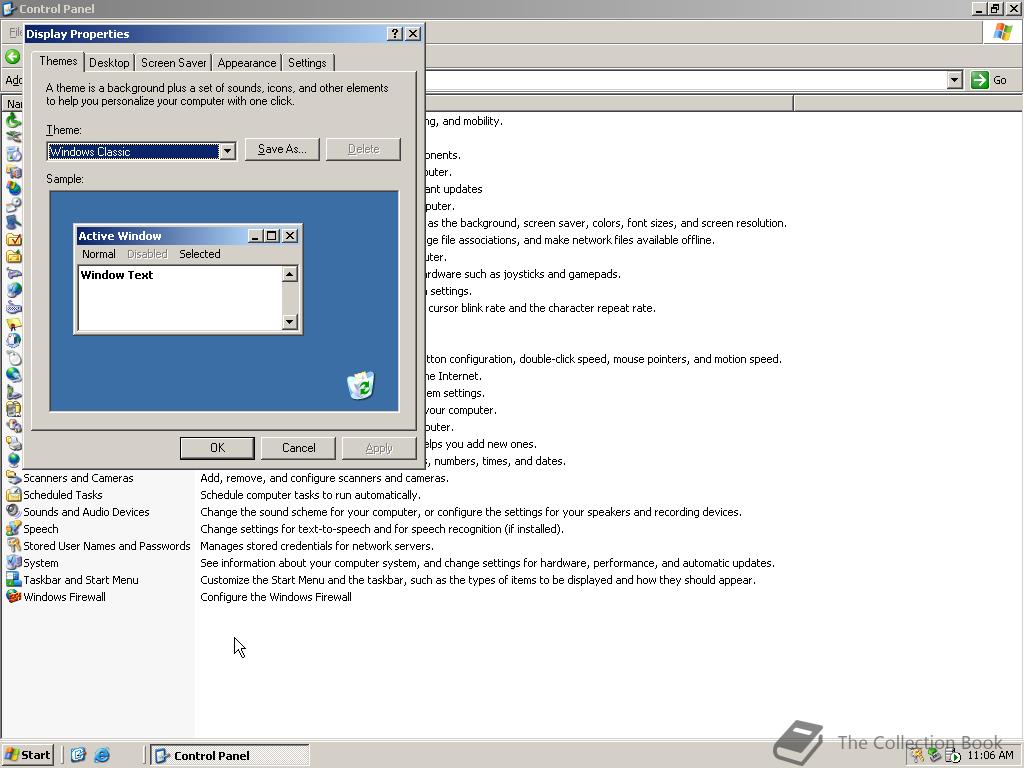Viewport: 1024px width, 768px height.
Task: Open the System icon
Action: click(13, 562)
